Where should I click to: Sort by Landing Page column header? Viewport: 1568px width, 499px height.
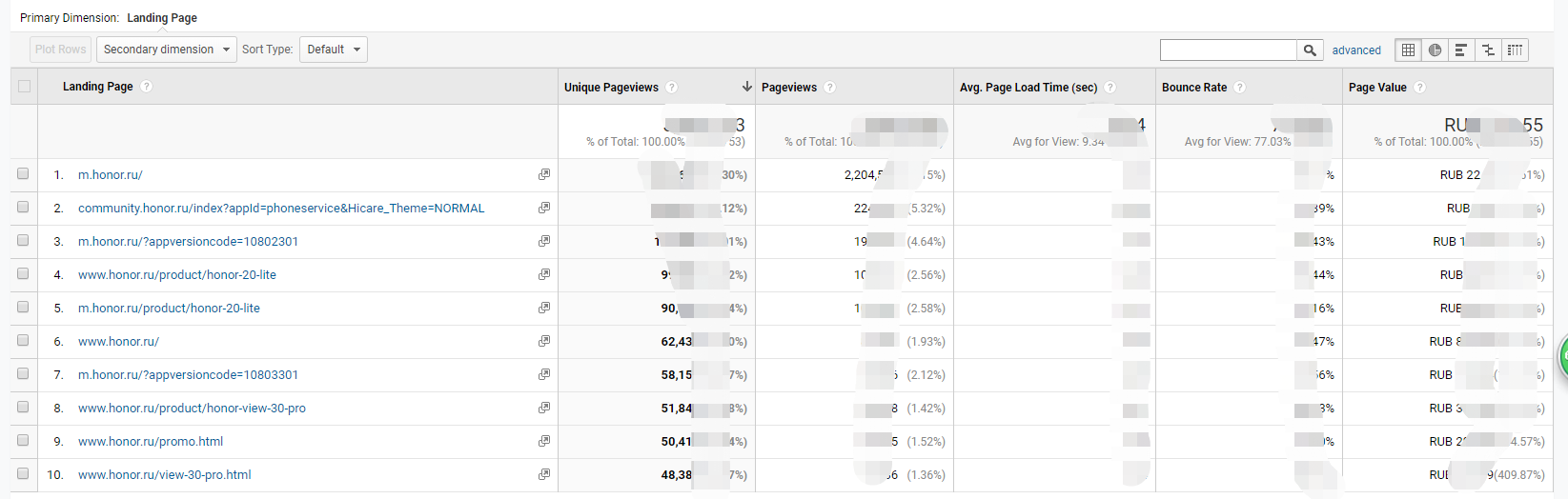97,87
